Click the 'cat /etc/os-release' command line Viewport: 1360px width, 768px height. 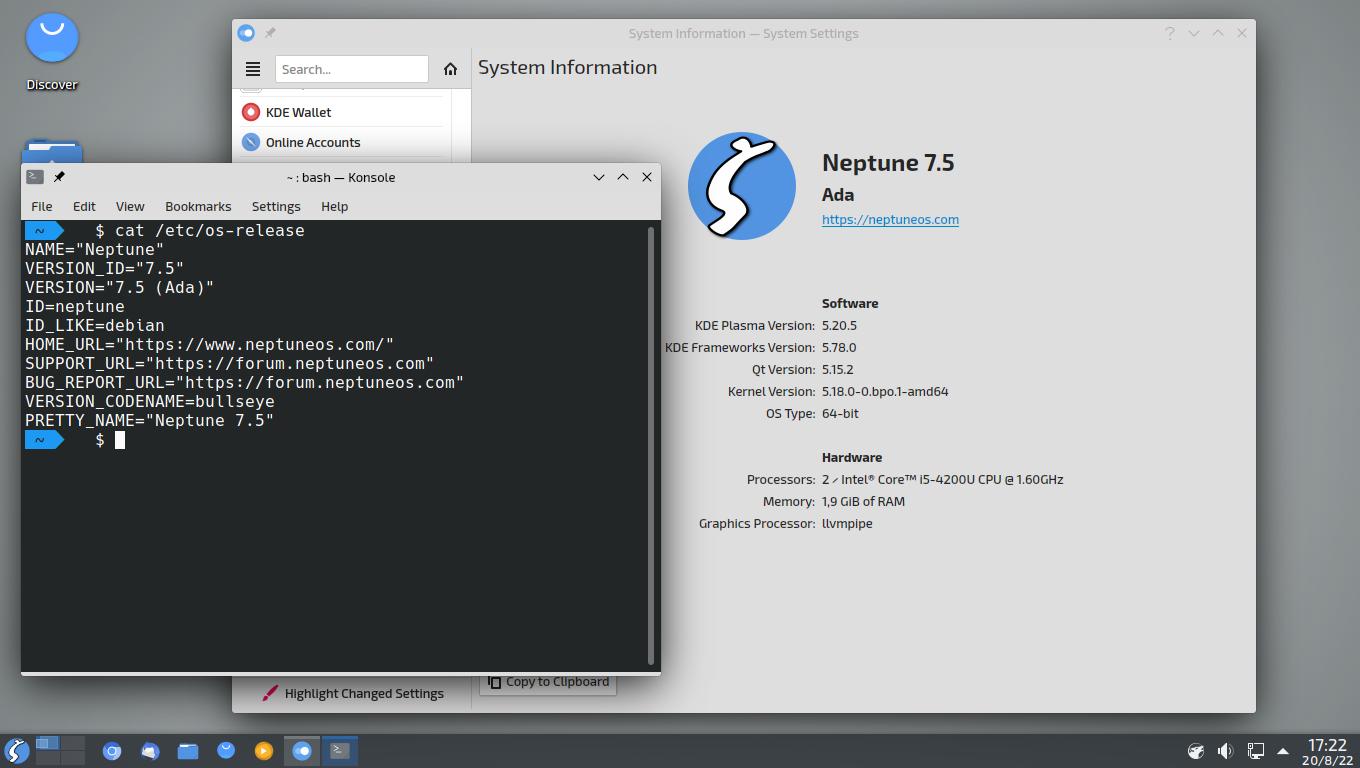(x=210, y=230)
